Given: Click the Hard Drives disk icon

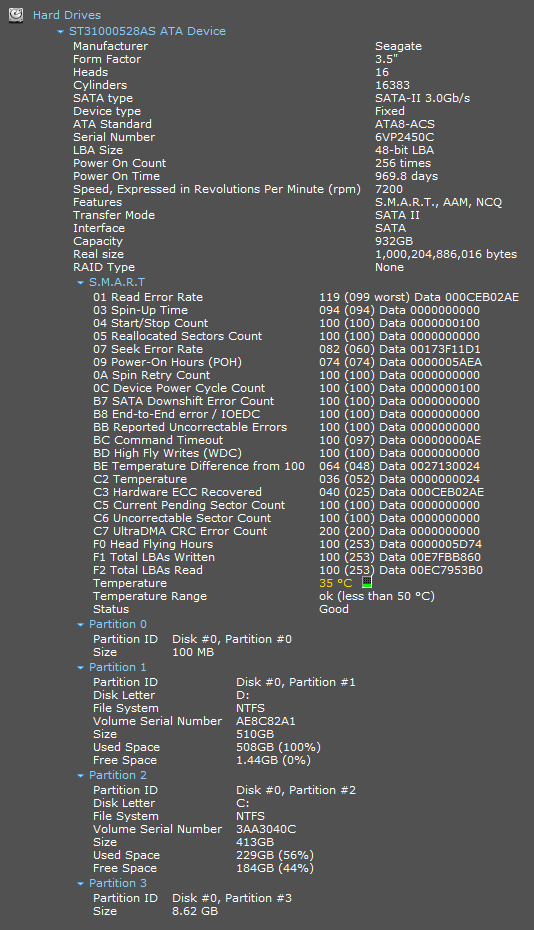Looking at the screenshot, I should click(16, 15).
